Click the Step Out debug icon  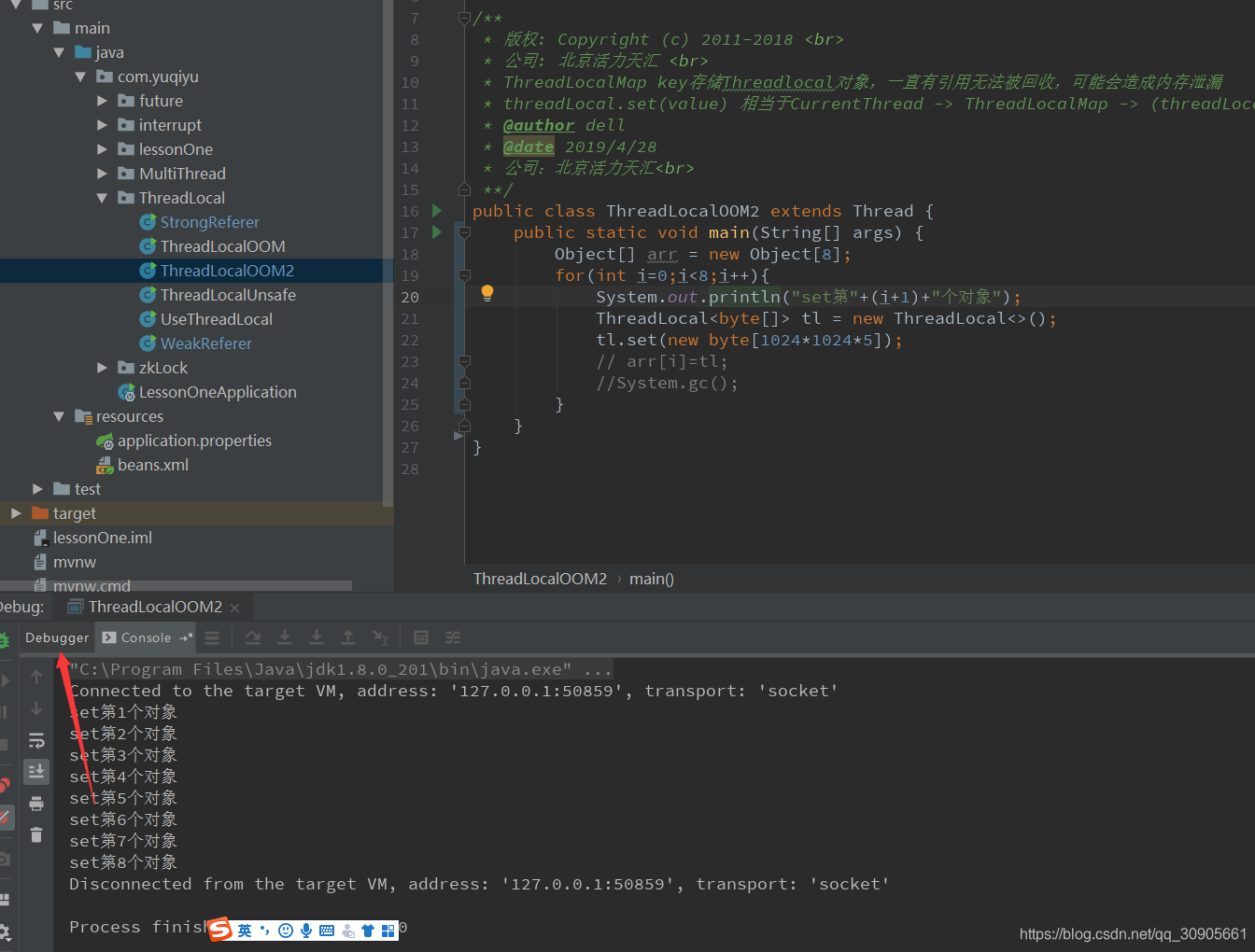tap(348, 637)
